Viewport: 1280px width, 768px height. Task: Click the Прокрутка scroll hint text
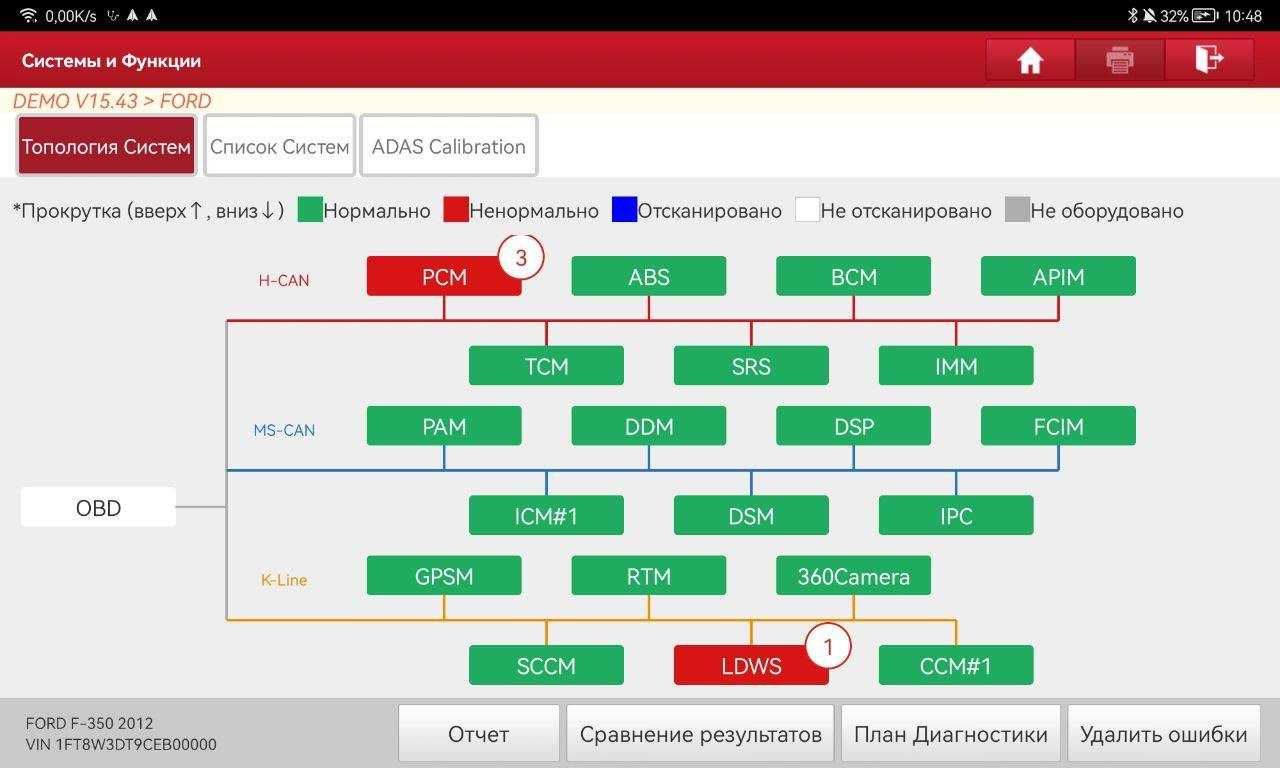point(148,211)
